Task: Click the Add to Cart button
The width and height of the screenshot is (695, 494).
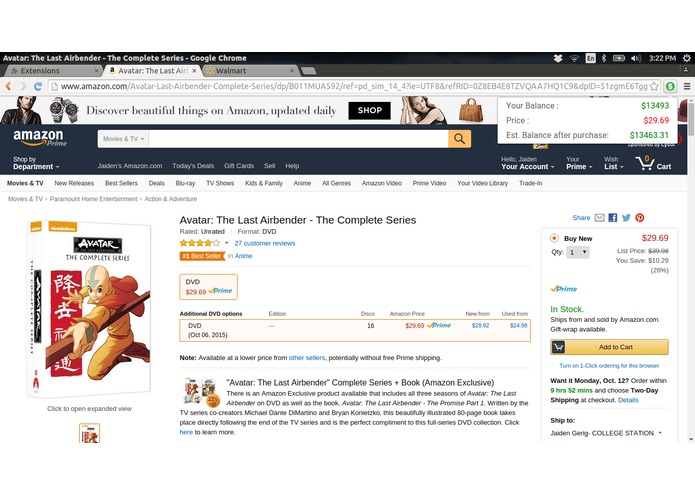Action: pyautogui.click(x=609, y=347)
